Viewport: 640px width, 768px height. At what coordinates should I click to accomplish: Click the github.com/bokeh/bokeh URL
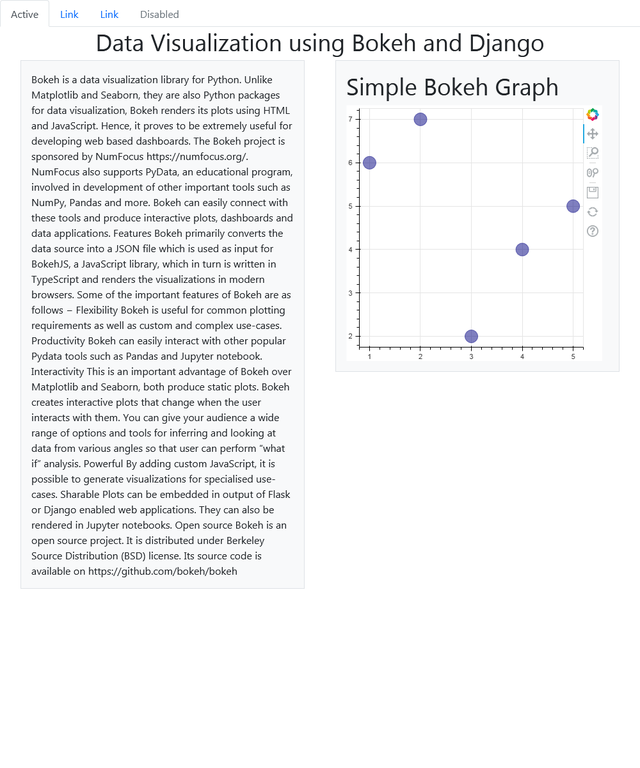(162, 571)
